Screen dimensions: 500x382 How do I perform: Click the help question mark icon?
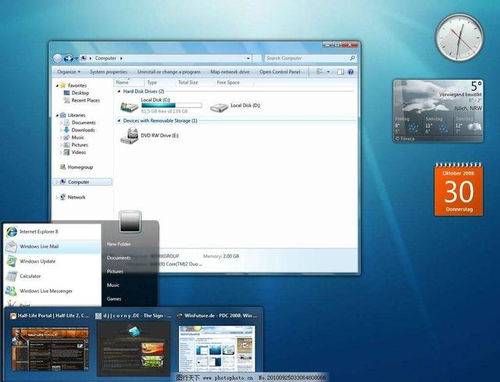[x=351, y=72]
